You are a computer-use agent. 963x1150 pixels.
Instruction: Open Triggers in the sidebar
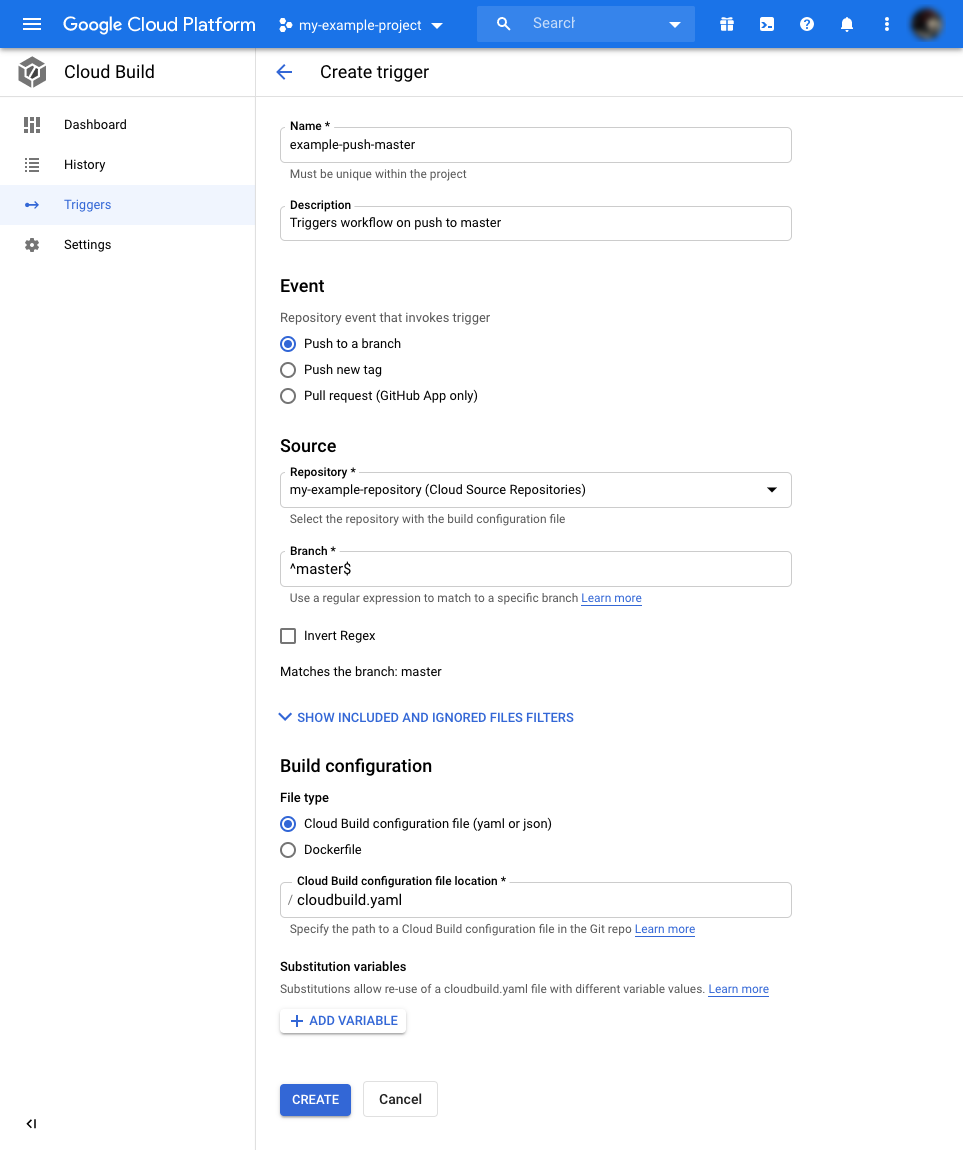coord(128,205)
